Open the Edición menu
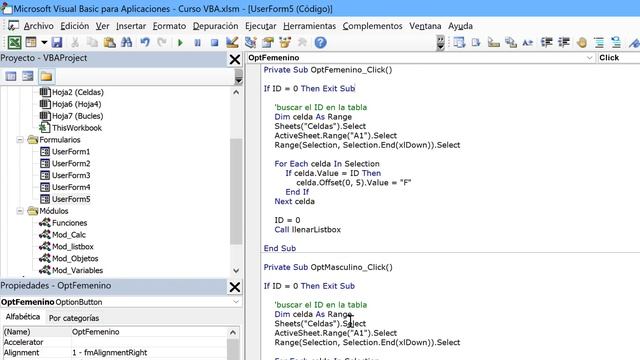 click(75, 26)
